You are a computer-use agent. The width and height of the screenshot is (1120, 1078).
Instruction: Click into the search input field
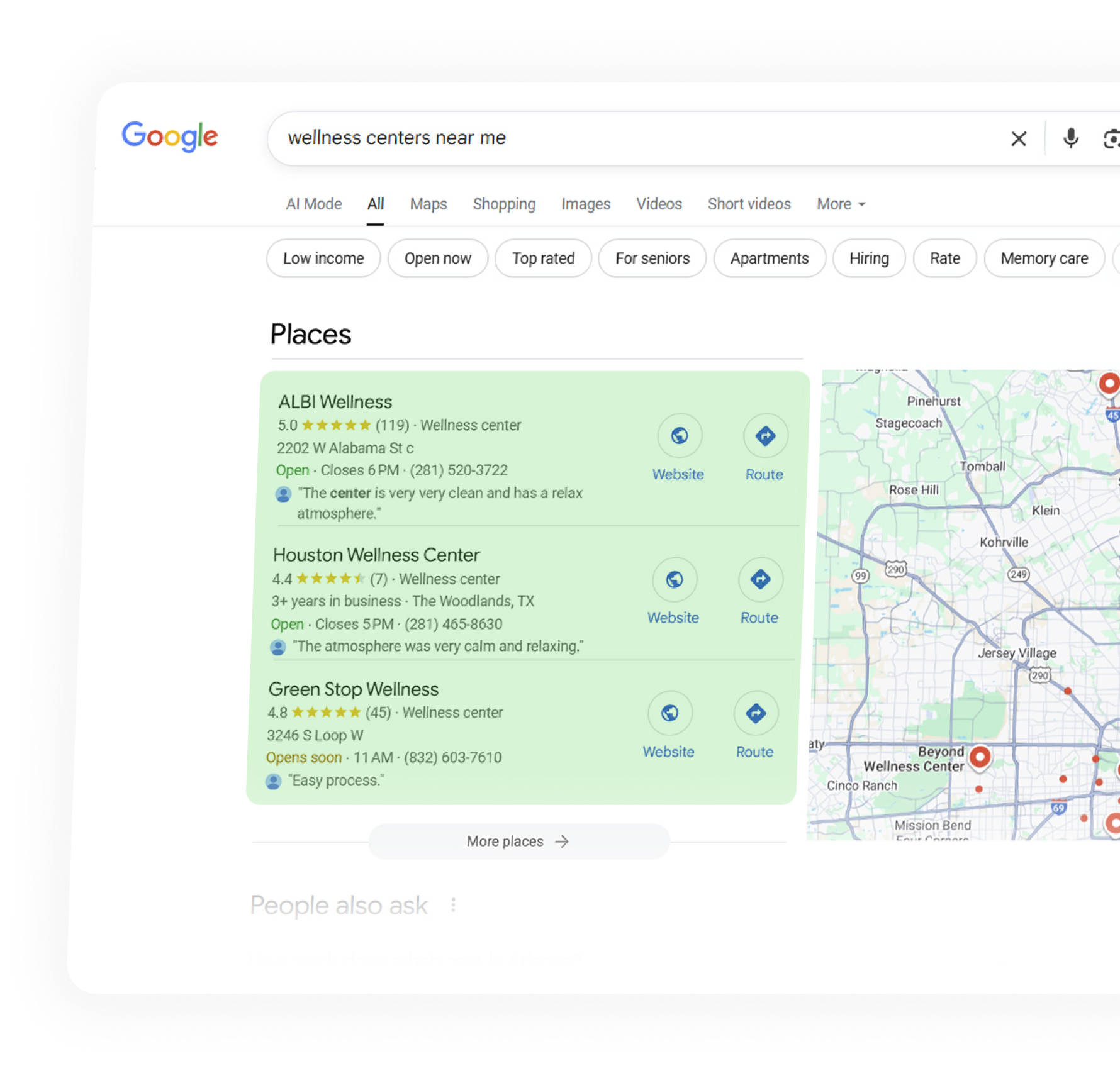pyautogui.click(x=629, y=138)
